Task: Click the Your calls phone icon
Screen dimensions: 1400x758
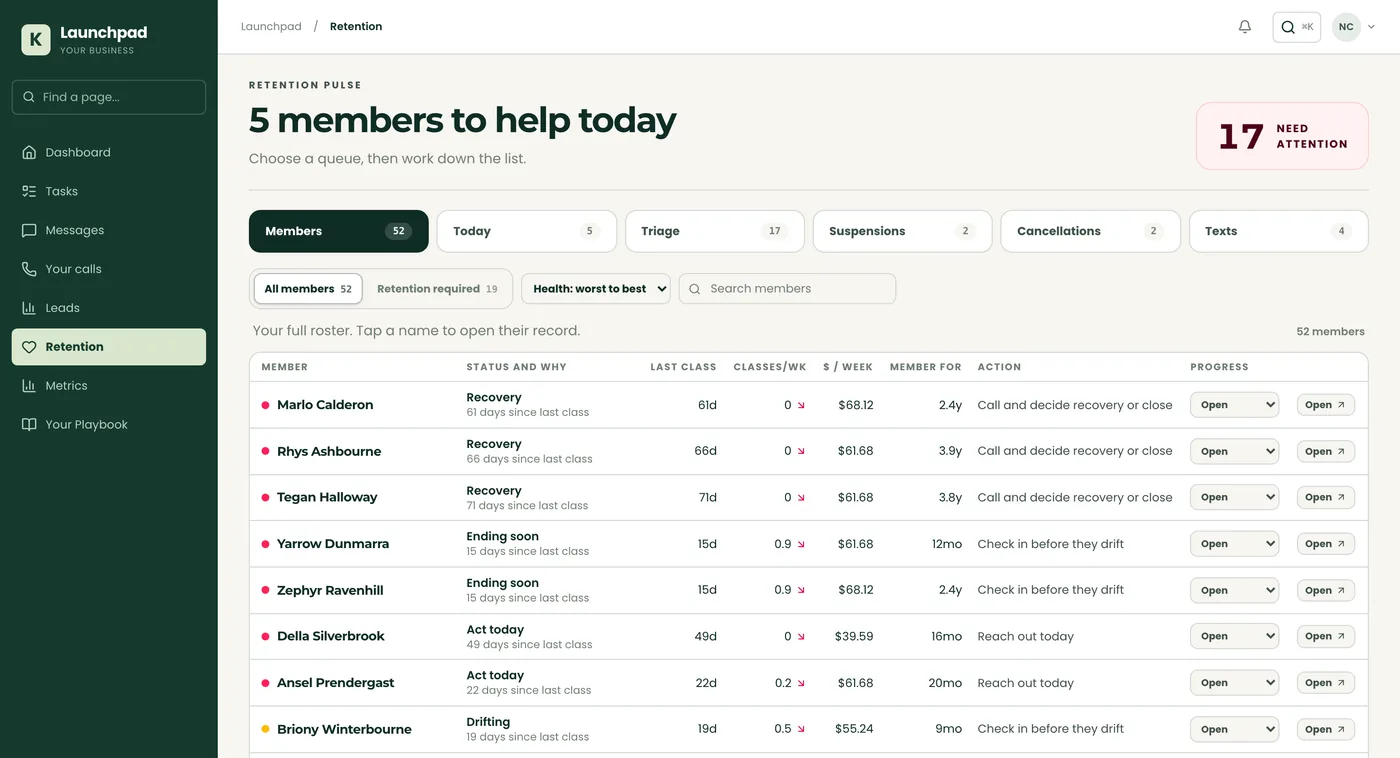Action: (x=29, y=269)
